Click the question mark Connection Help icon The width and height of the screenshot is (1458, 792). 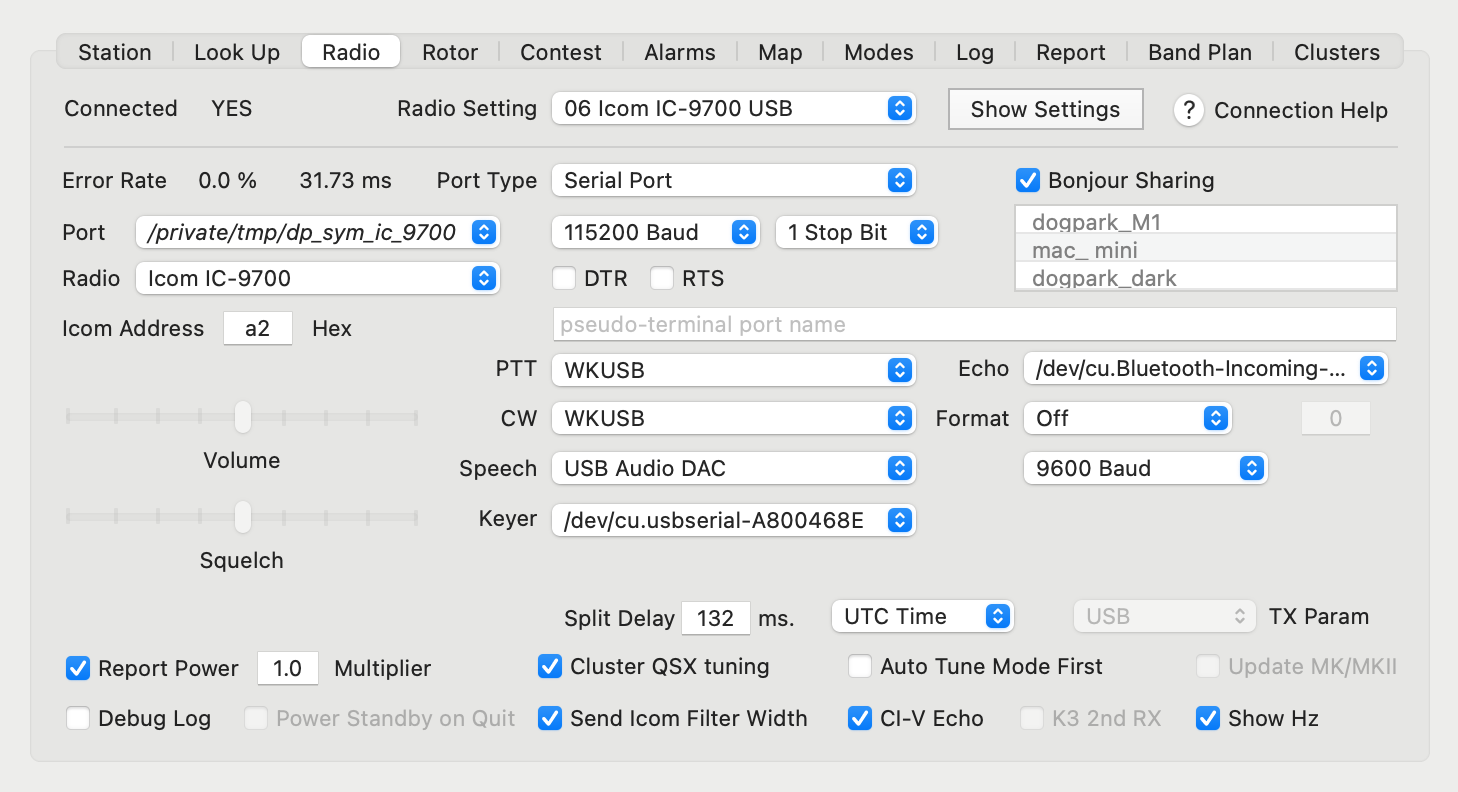(1188, 111)
